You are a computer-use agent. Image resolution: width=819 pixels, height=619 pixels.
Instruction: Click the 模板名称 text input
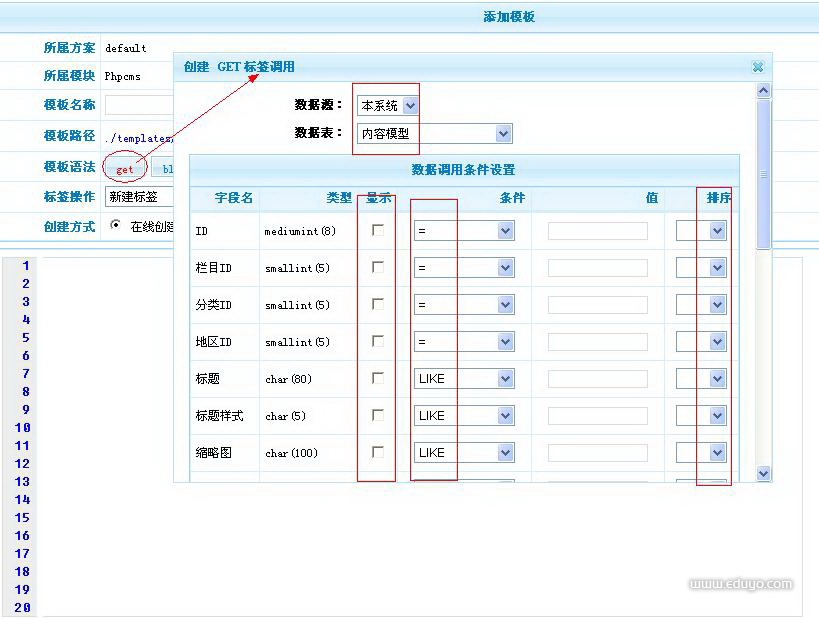pyautogui.click(x=139, y=105)
